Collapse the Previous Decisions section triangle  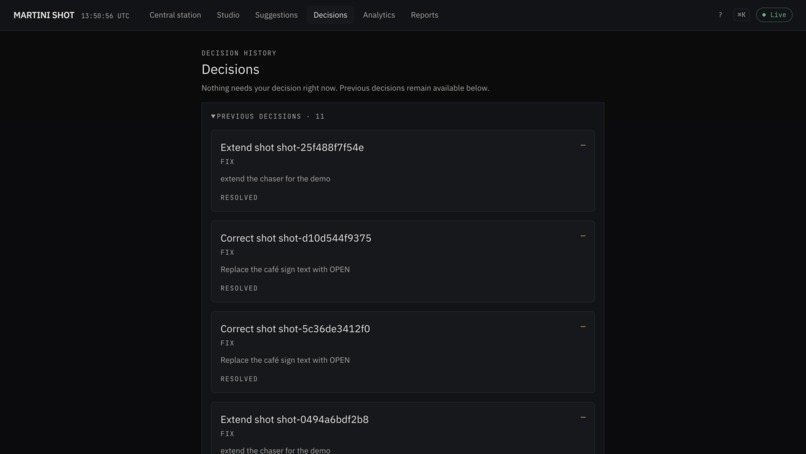tap(213, 116)
